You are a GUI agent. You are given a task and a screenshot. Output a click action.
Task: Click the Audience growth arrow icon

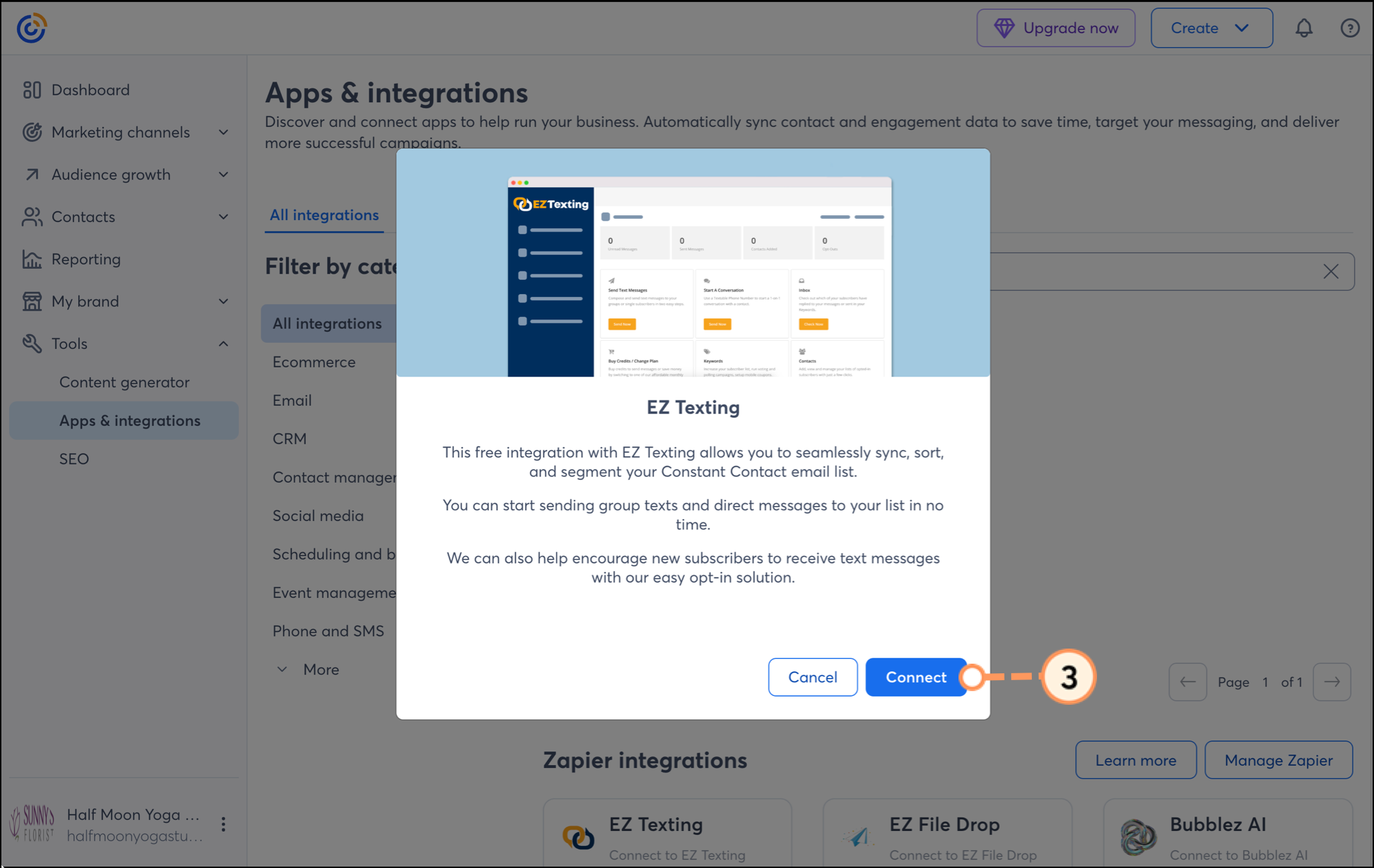[x=32, y=174]
